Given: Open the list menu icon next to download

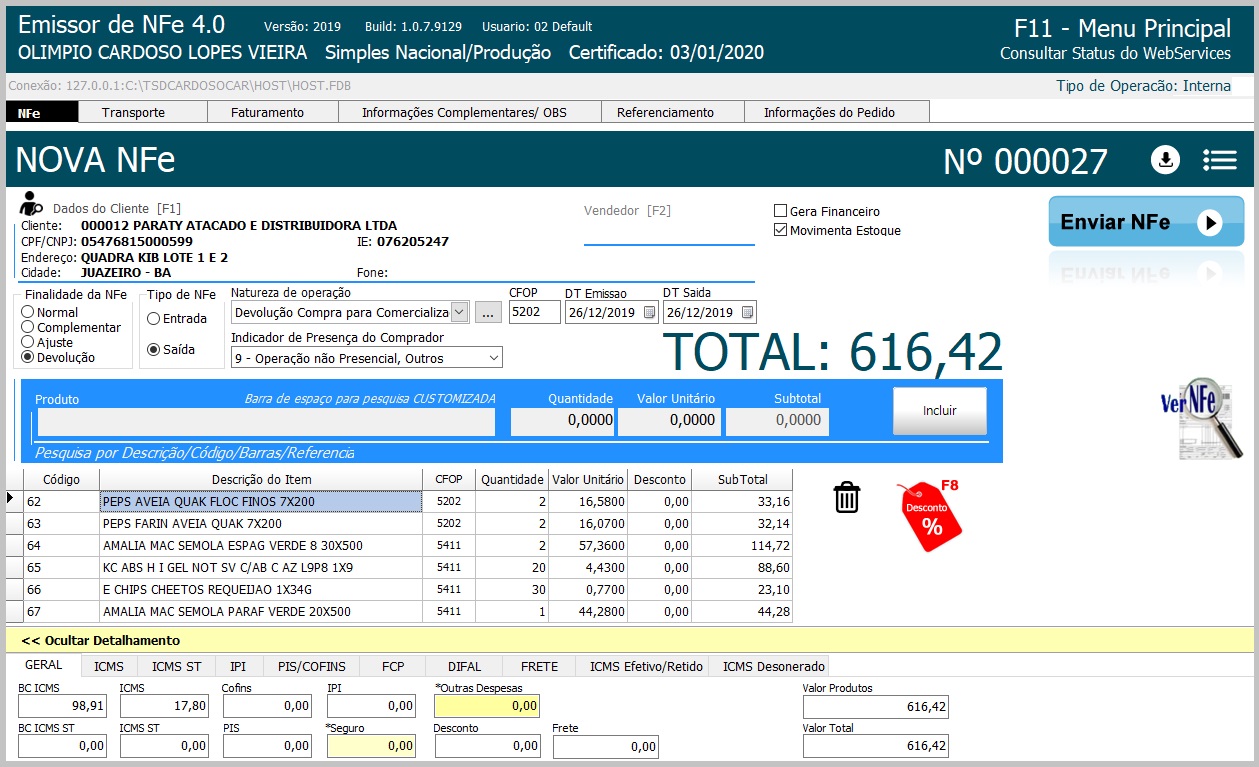Looking at the screenshot, I should [x=1220, y=160].
